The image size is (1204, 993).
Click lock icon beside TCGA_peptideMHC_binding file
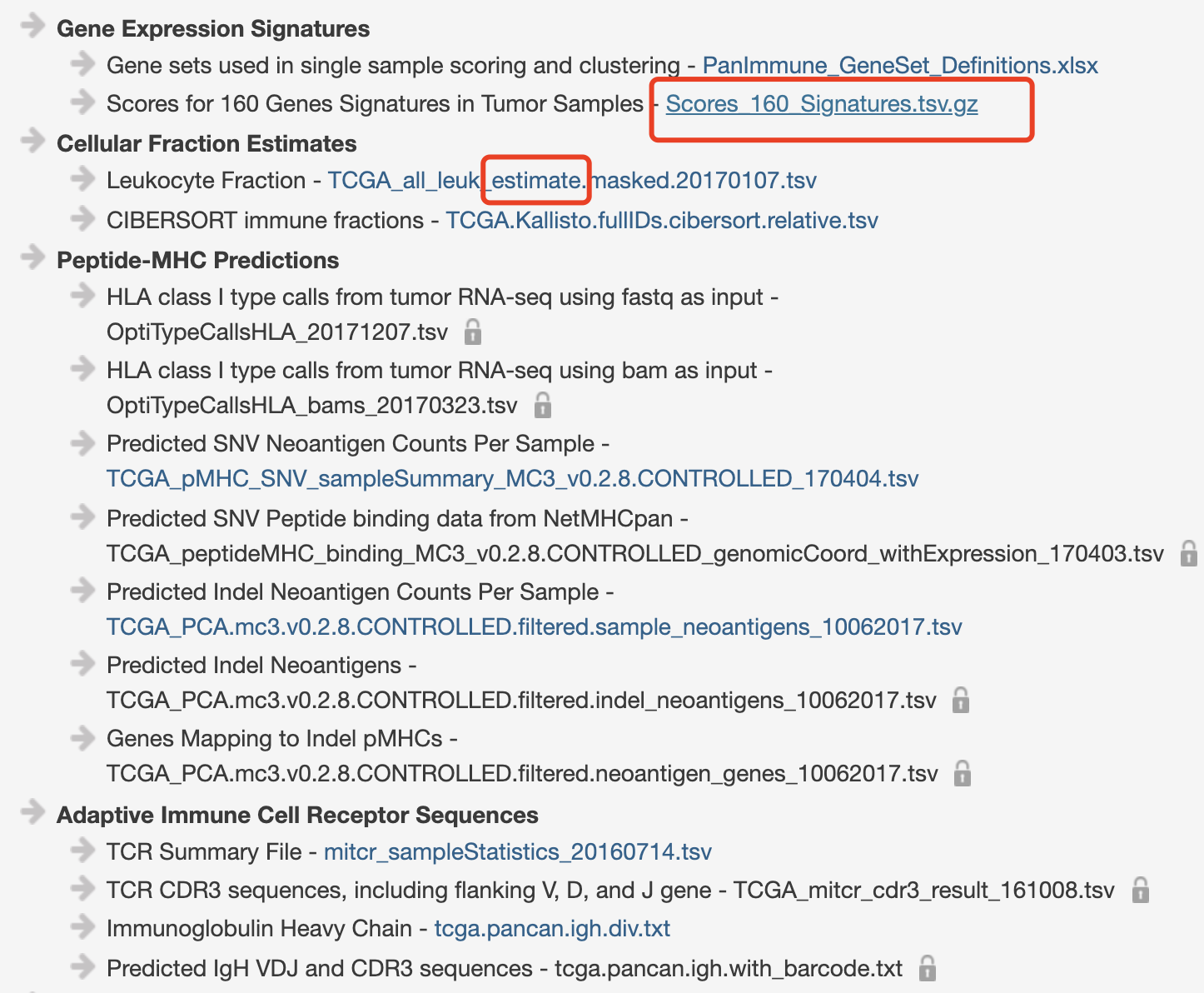(1189, 553)
